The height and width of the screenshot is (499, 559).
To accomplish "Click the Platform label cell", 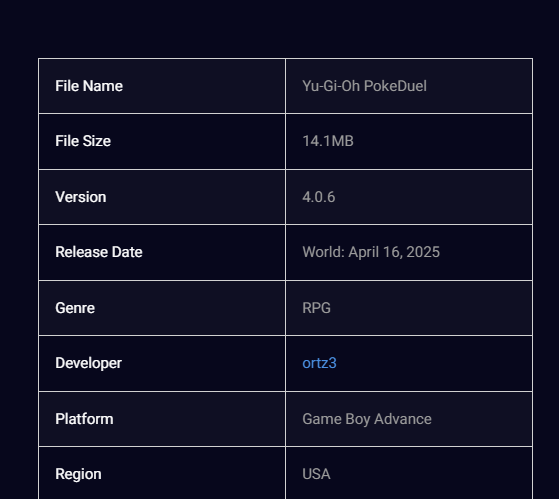I will click(x=162, y=419).
